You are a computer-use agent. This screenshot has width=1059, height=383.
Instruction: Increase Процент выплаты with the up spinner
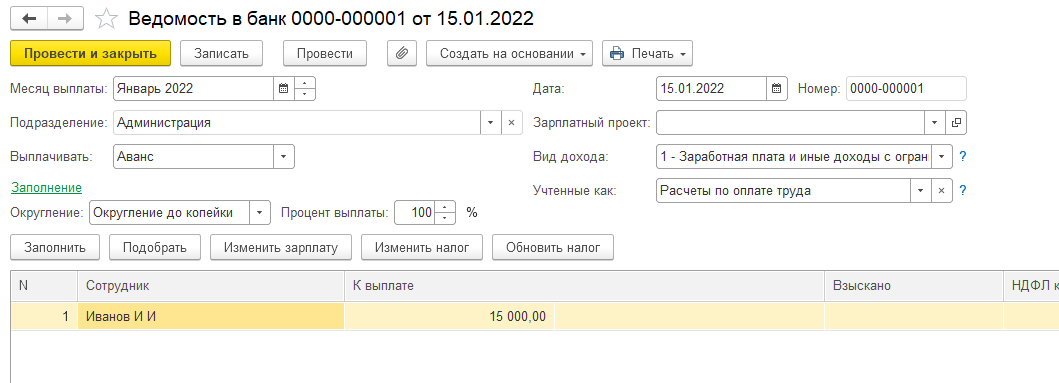point(446,207)
